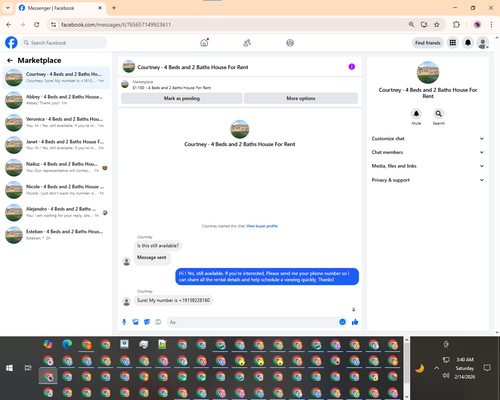Go back using the Marketplace back arrow
Screen dimensions: 500x400
click(10, 60)
